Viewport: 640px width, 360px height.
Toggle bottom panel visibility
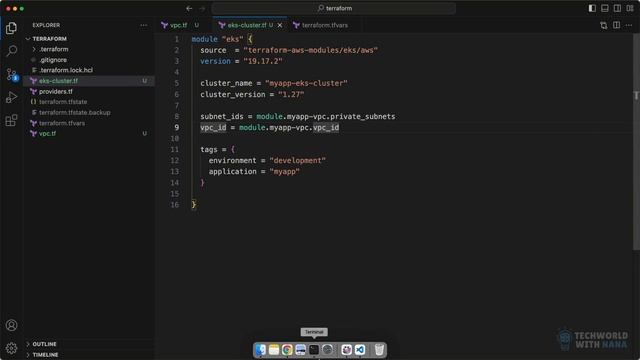tap(604, 8)
